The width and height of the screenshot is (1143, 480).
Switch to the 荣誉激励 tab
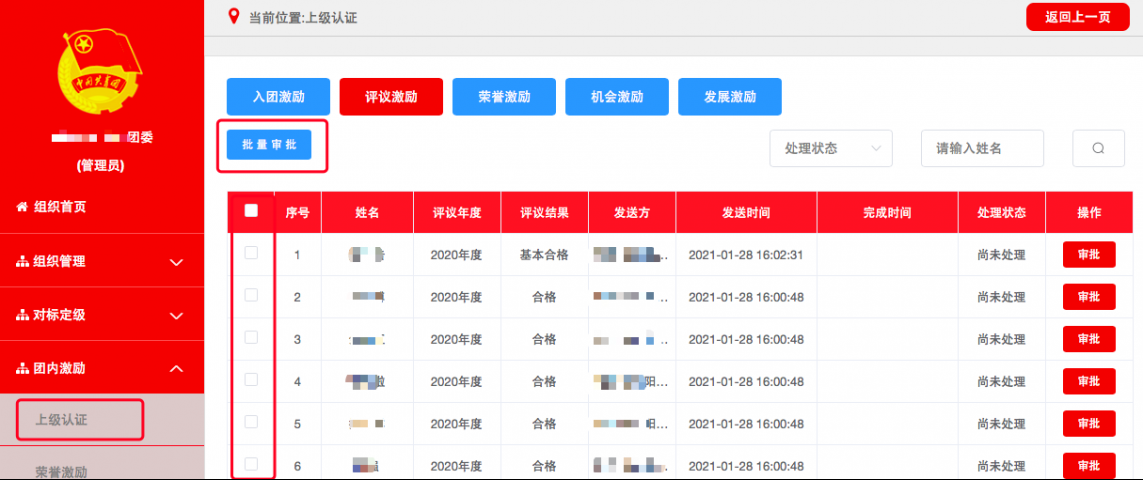504,97
